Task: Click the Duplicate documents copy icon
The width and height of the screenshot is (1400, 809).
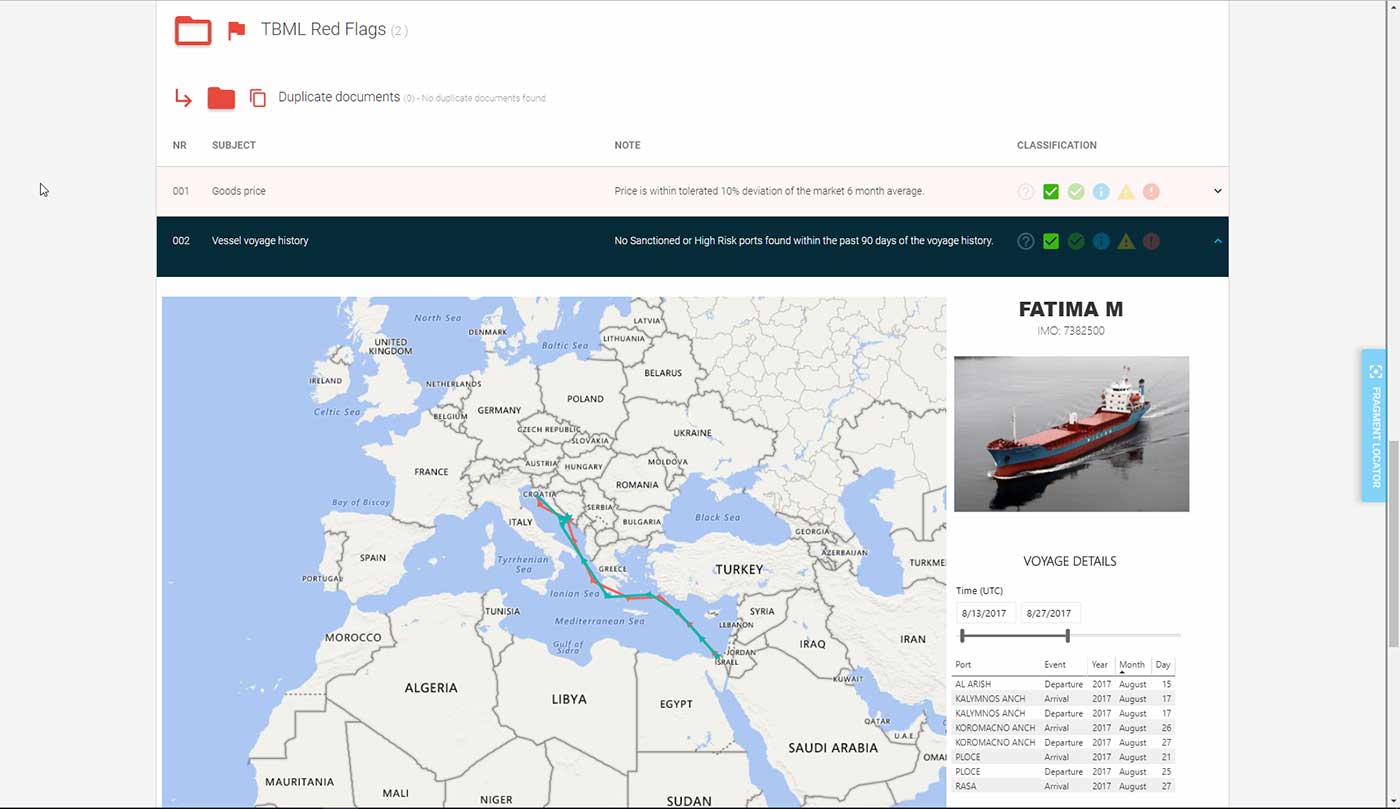Action: pos(257,98)
